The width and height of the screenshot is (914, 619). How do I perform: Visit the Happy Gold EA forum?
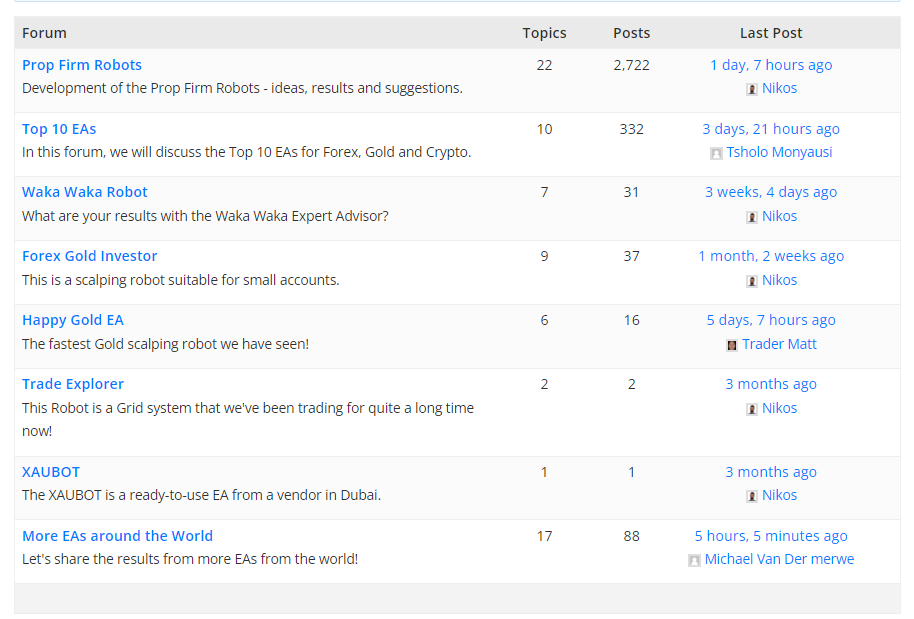(73, 320)
